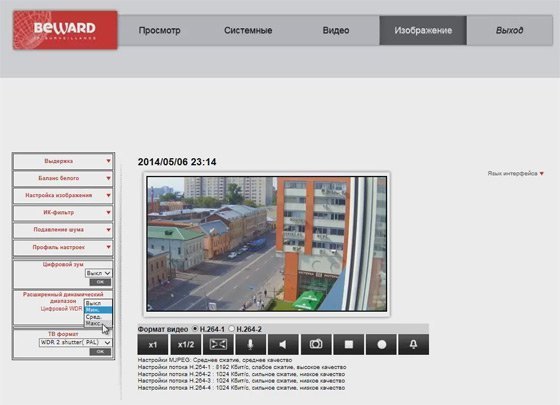Screen dimensions: 560x405
Task: Take a snapshot with the camera icon
Action: pos(316,344)
